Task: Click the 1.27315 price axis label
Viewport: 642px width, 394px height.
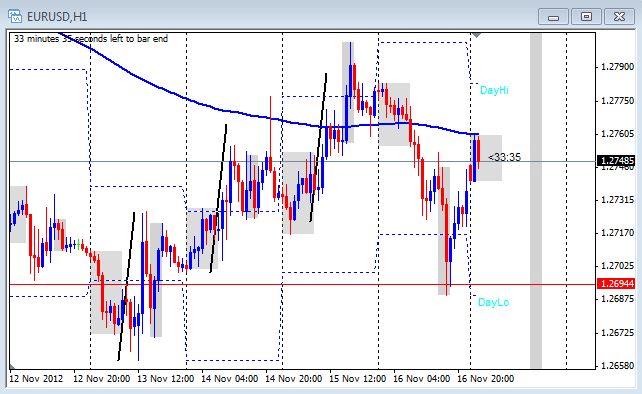Action: coord(617,200)
